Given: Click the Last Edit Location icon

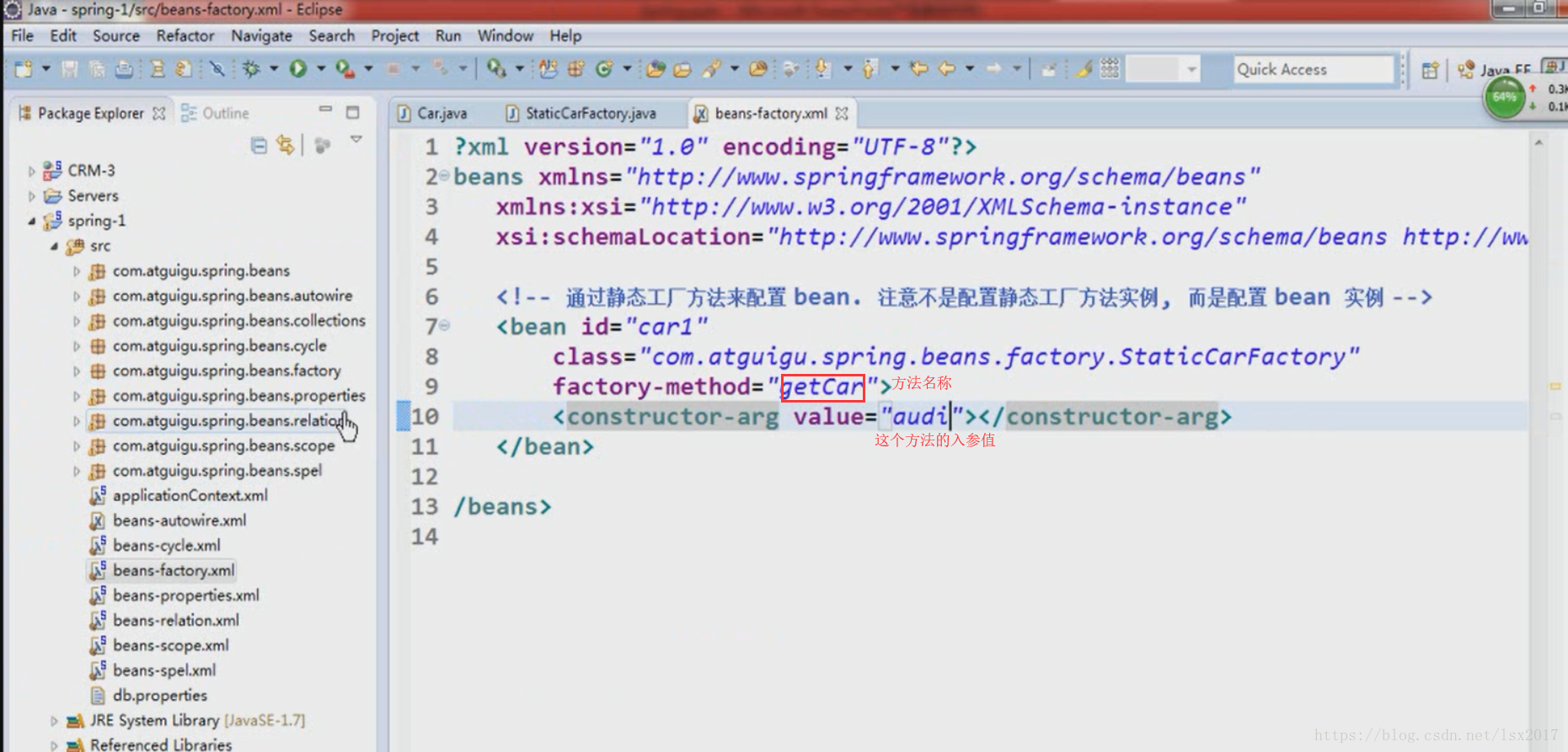Looking at the screenshot, I should [x=918, y=69].
